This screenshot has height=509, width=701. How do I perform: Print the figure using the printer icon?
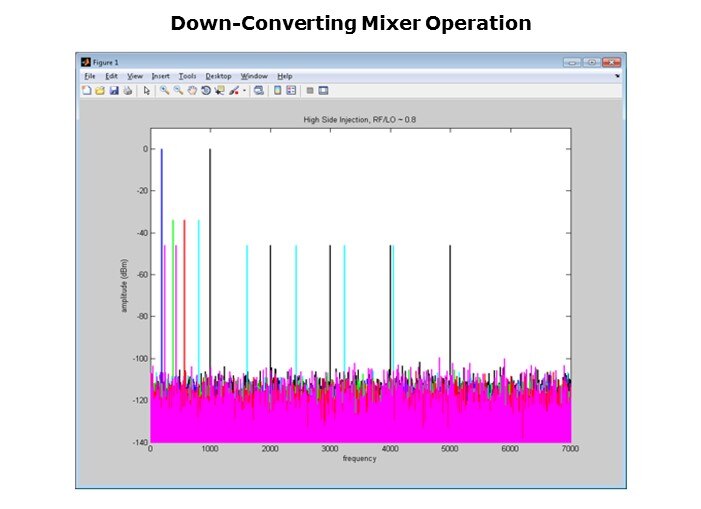click(x=127, y=90)
